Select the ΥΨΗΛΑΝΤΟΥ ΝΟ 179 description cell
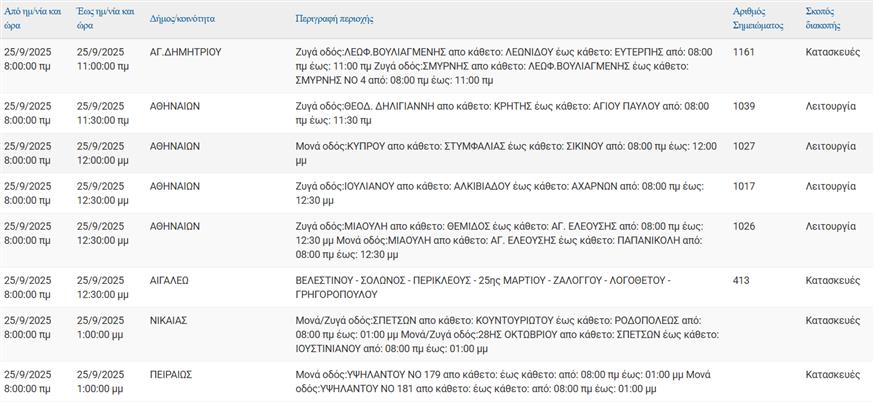874x410 pixels. coord(503,381)
